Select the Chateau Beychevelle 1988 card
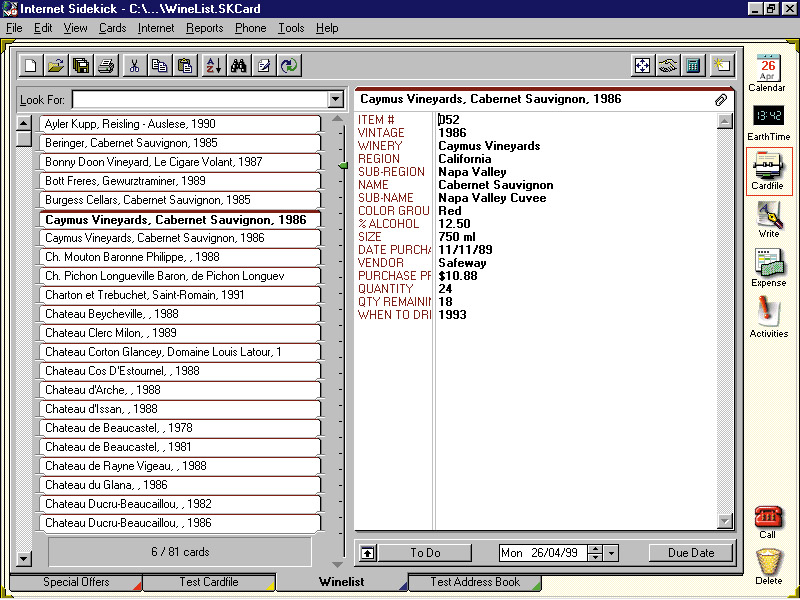 click(x=180, y=314)
